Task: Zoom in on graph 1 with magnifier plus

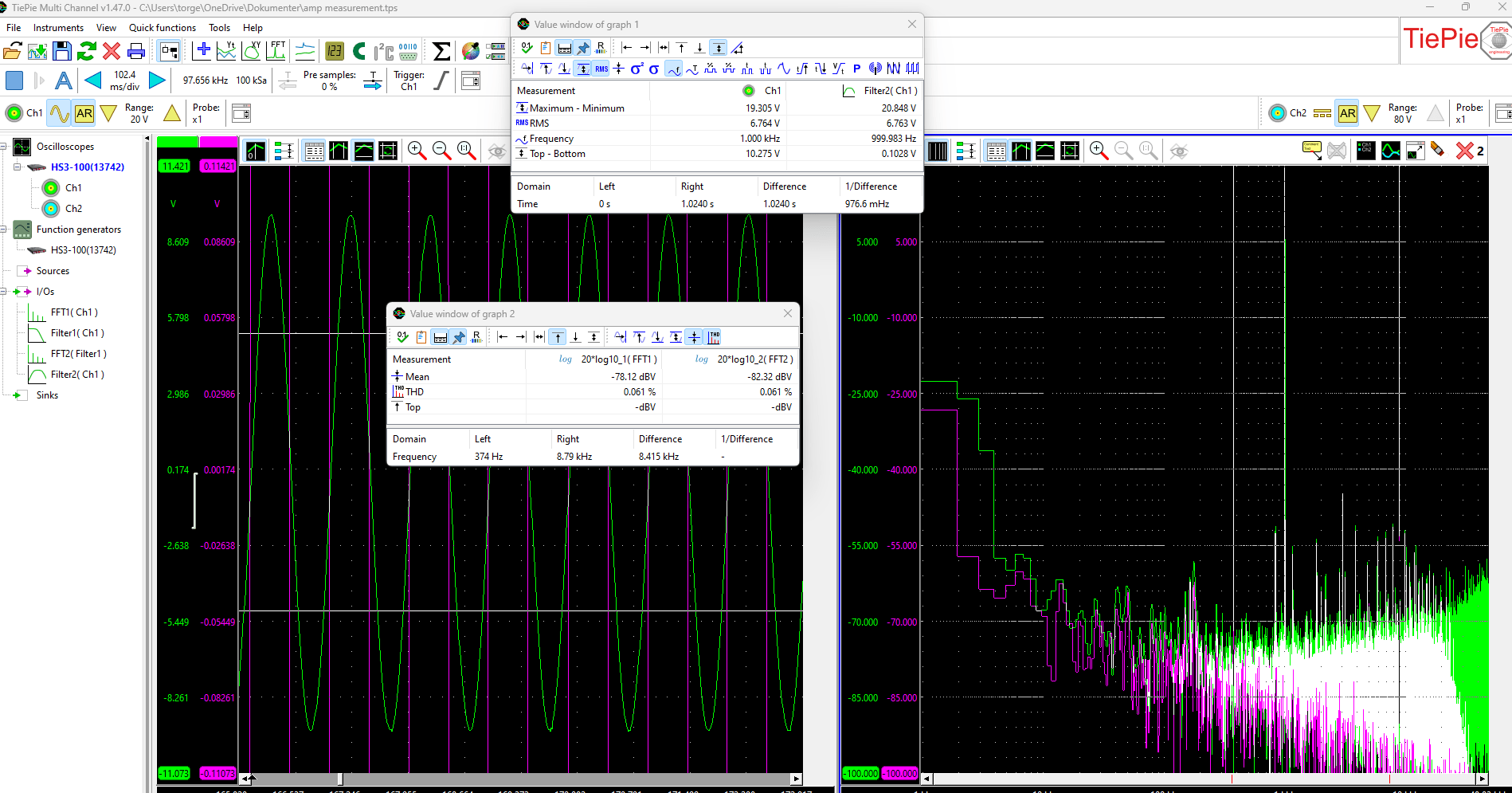Action: pos(417,151)
